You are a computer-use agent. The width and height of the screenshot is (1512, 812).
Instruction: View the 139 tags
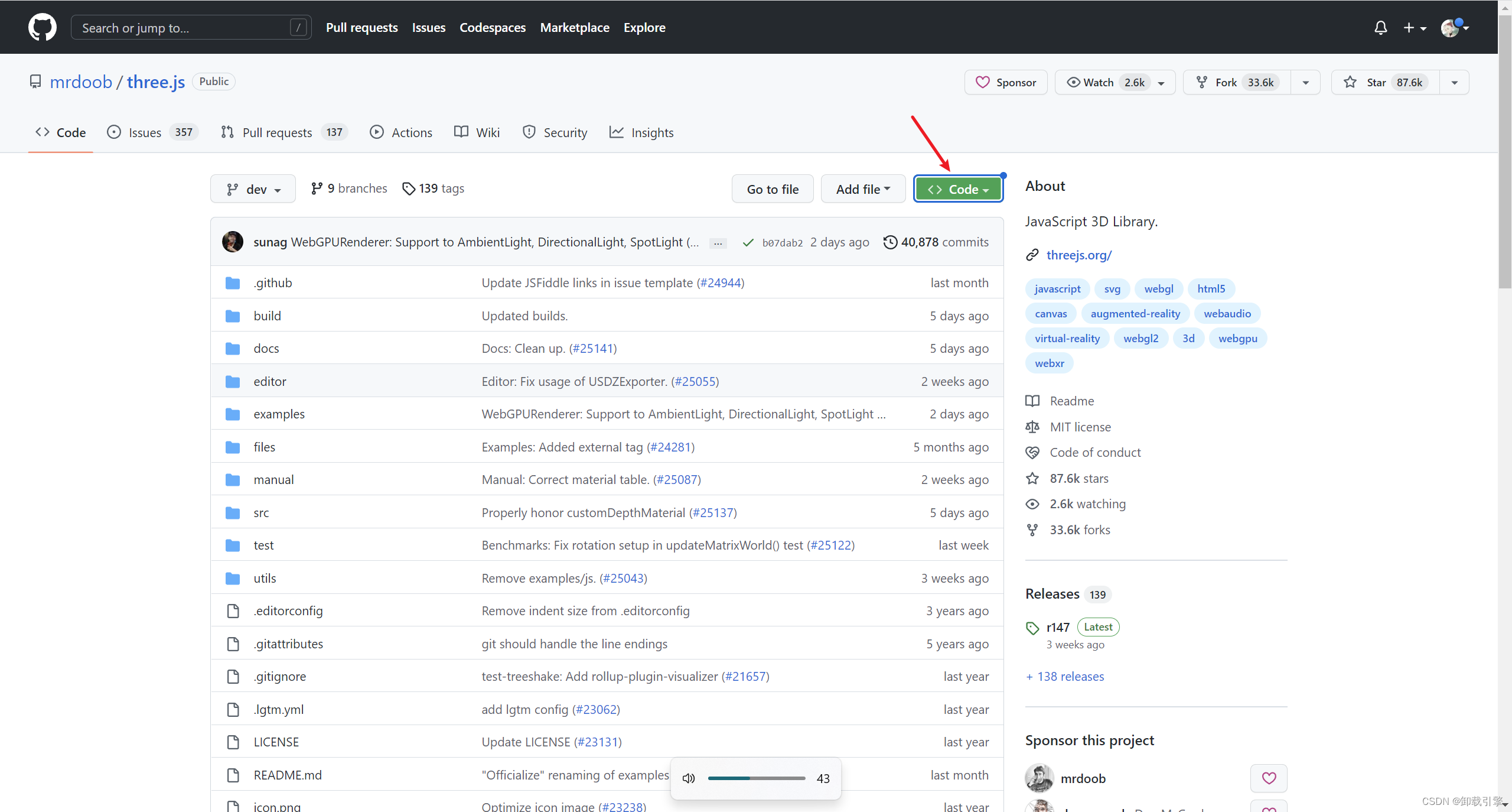433,189
